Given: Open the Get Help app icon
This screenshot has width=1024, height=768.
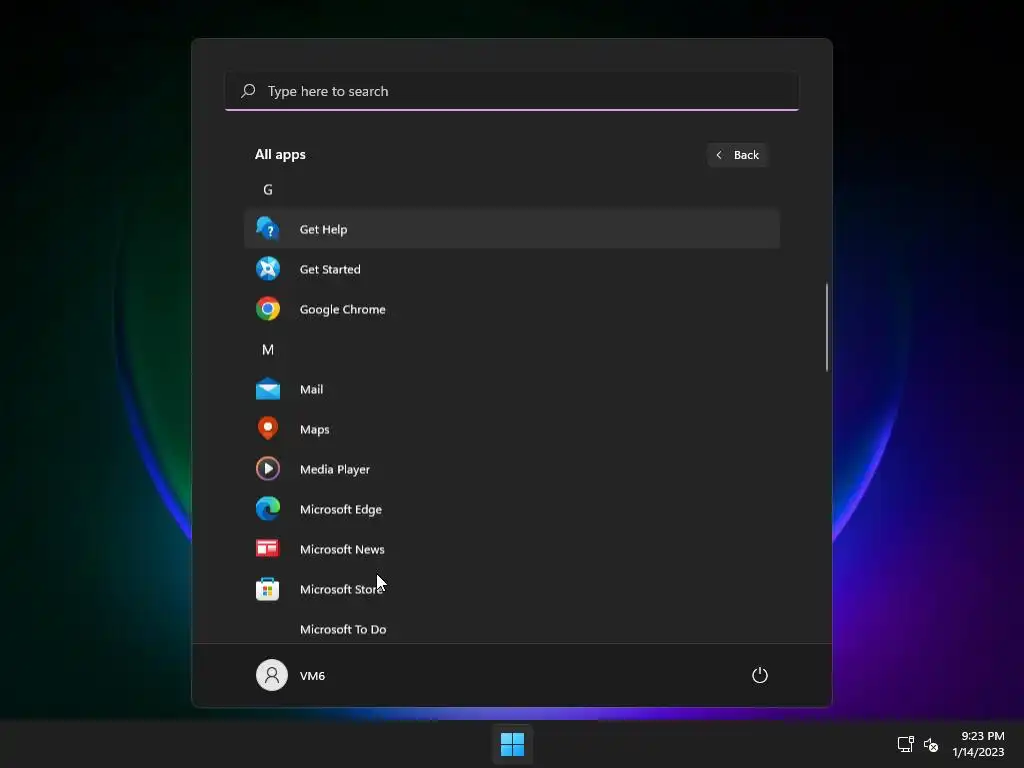Looking at the screenshot, I should [268, 229].
